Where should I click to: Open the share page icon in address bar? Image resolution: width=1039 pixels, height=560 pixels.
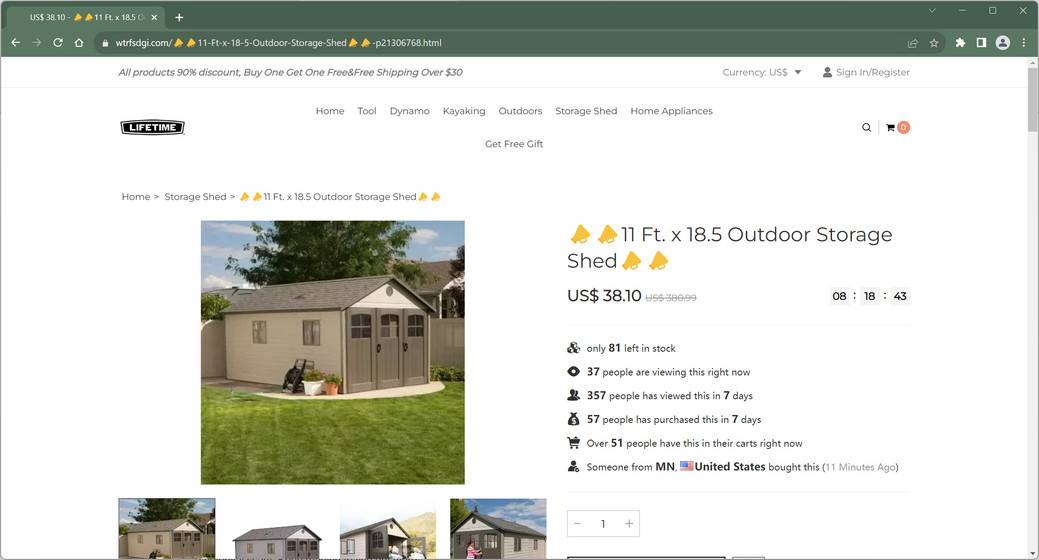(912, 43)
